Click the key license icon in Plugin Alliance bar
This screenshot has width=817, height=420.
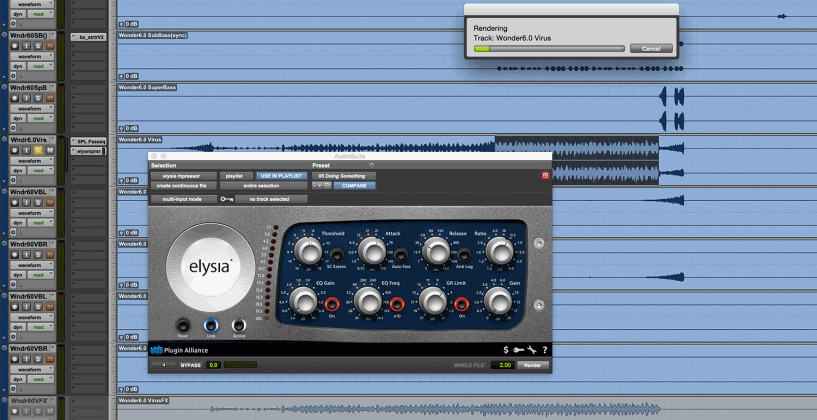click(519, 350)
